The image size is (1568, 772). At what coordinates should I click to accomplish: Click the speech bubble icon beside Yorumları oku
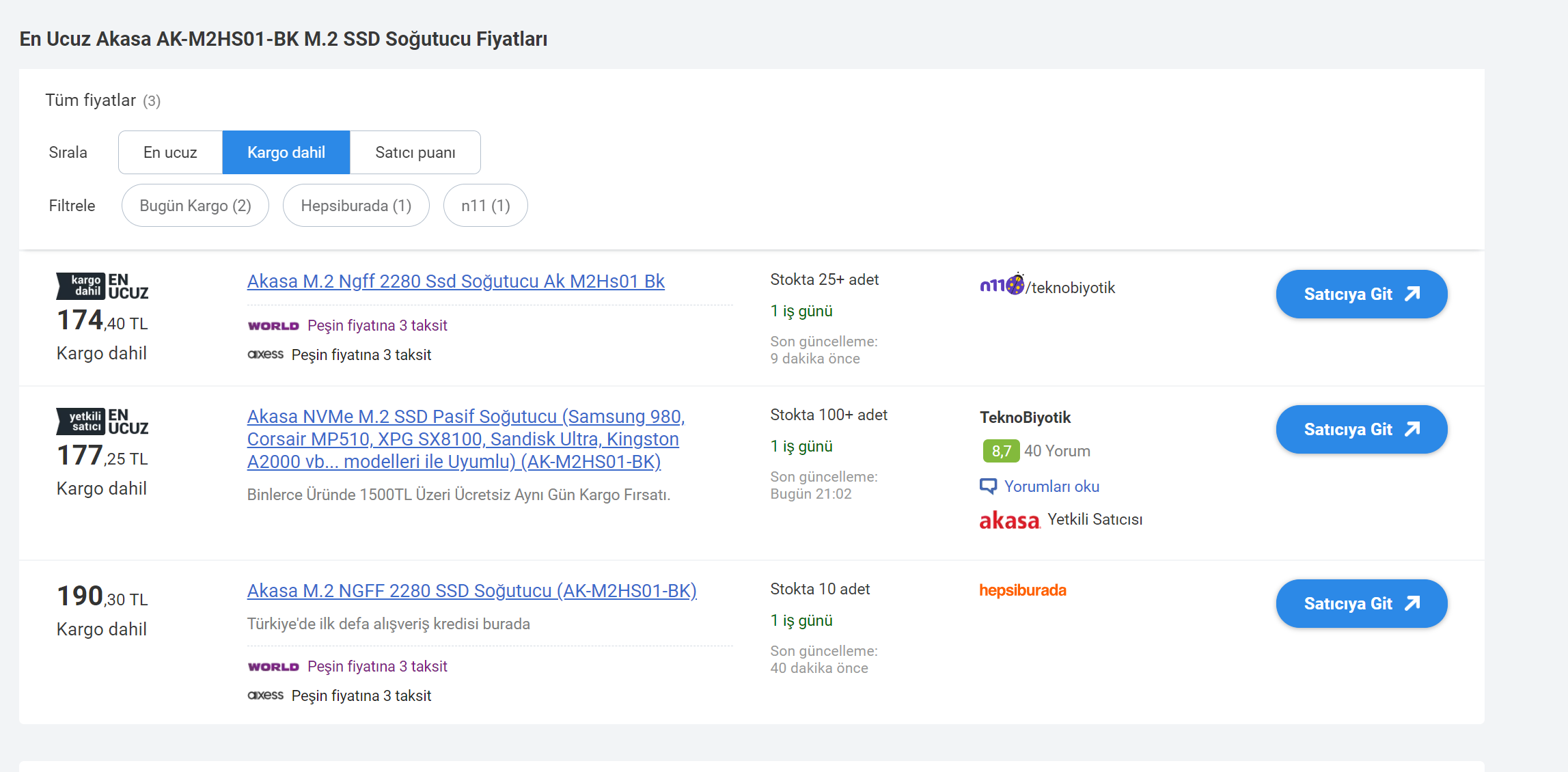[x=988, y=486]
